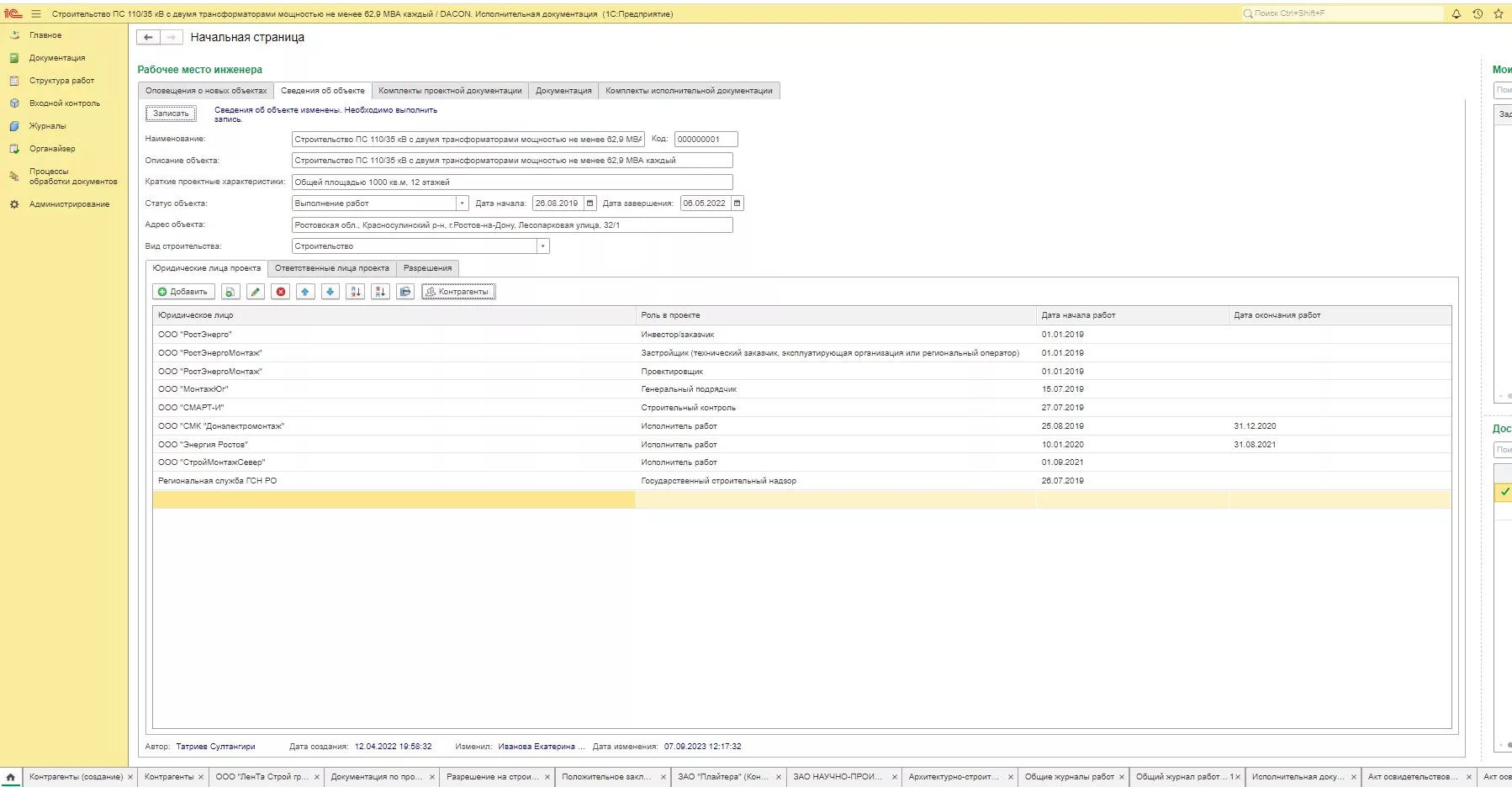Viewport: 1512px width, 787px height.
Task: Click the print list icon in toolbar
Action: (405, 292)
